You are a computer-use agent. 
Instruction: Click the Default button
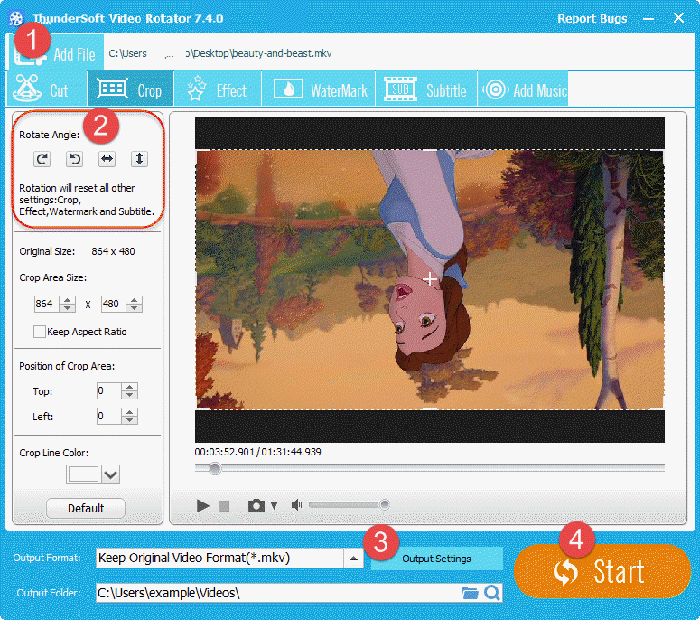(86, 508)
